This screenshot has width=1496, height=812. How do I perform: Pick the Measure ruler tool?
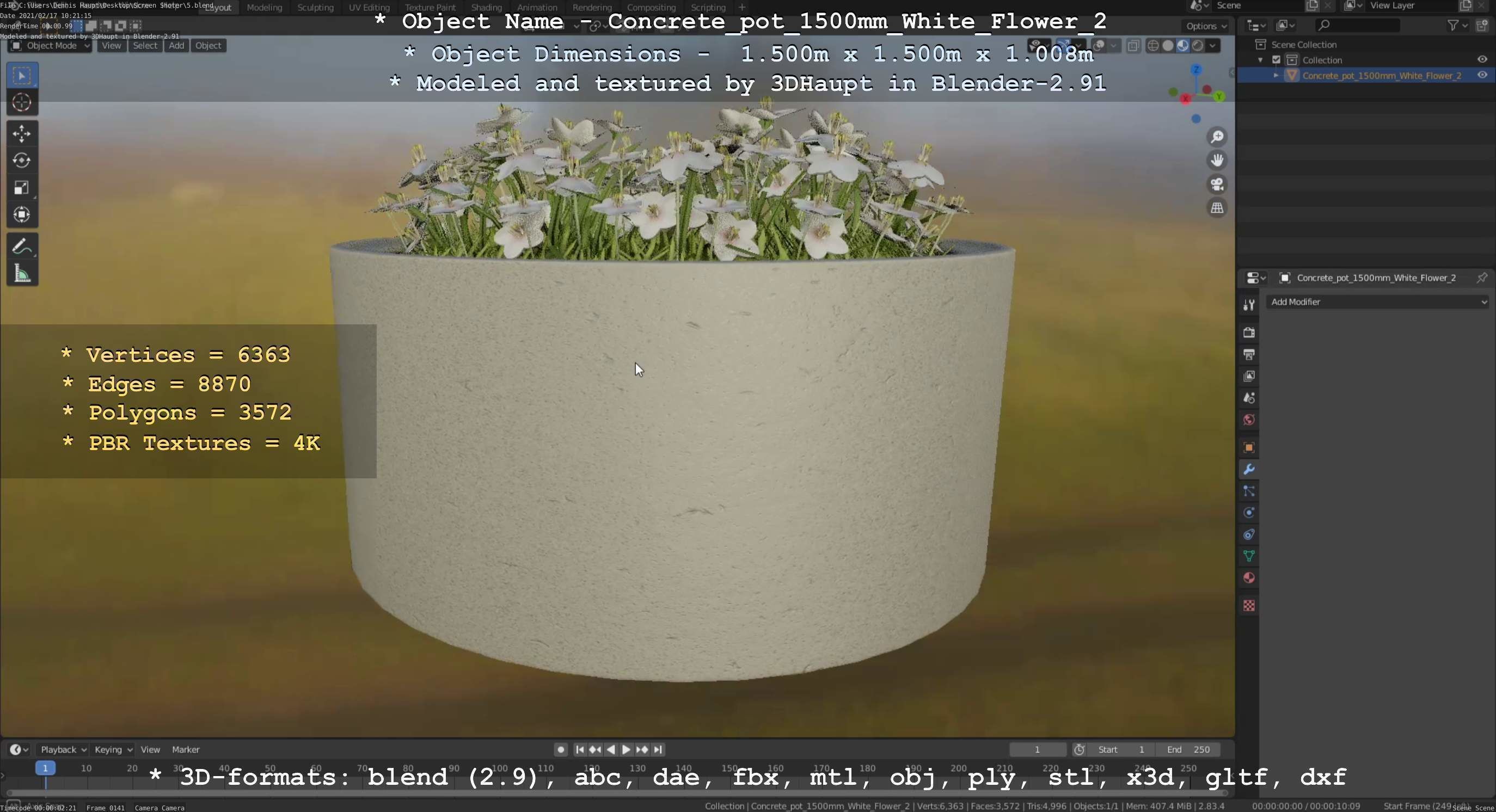(22, 273)
